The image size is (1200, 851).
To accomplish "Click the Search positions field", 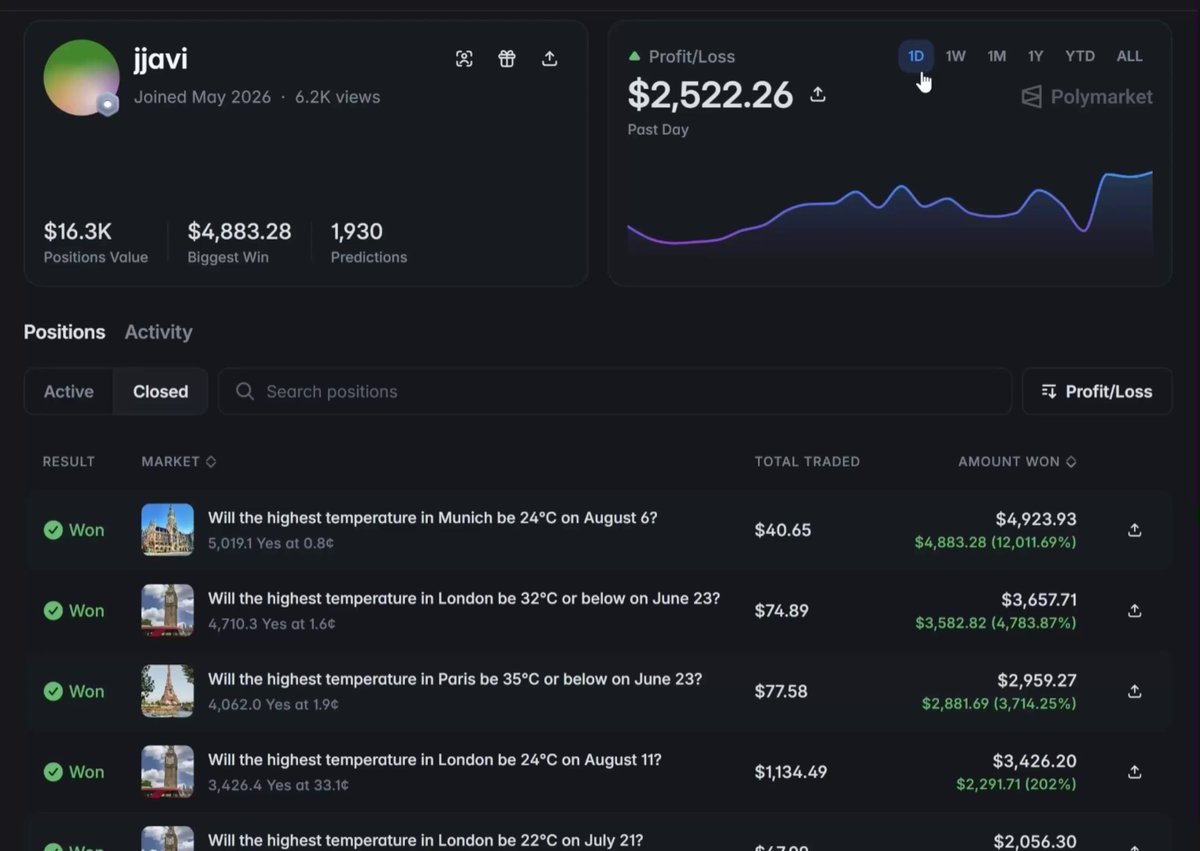I will [615, 392].
